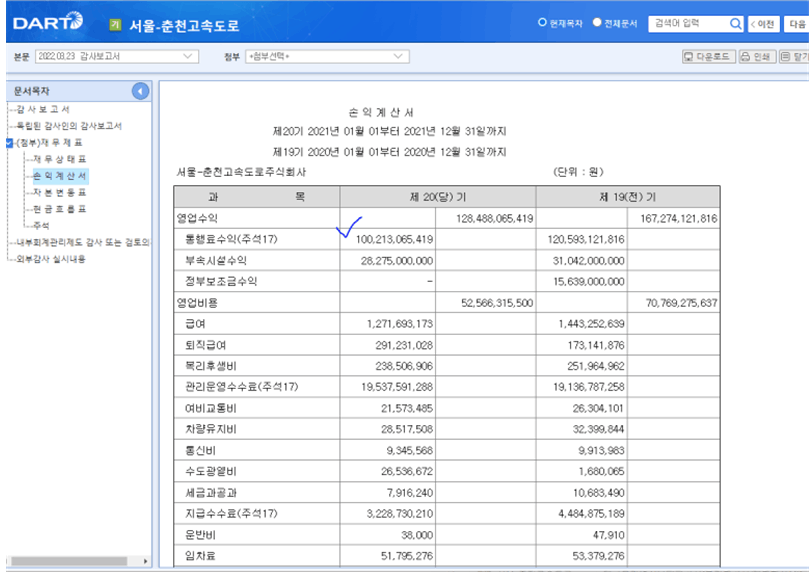Click value 128,488,065,419
The width and height of the screenshot is (809, 572).
pos(494,218)
